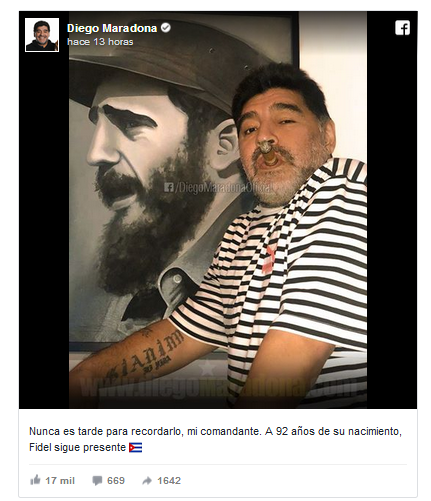Click the small Facebook icon in the photo watermark
The width and height of the screenshot is (431, 501).
[x=168, y=187]
